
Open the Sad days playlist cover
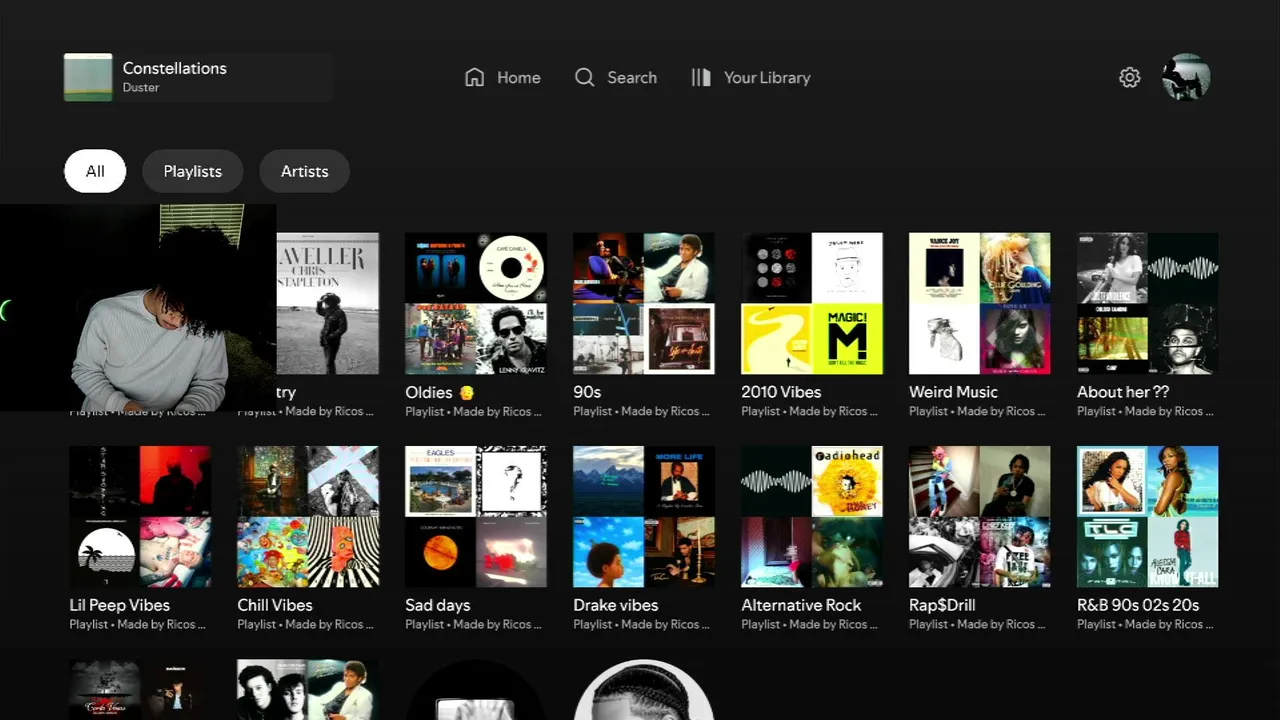click(476, 516)
